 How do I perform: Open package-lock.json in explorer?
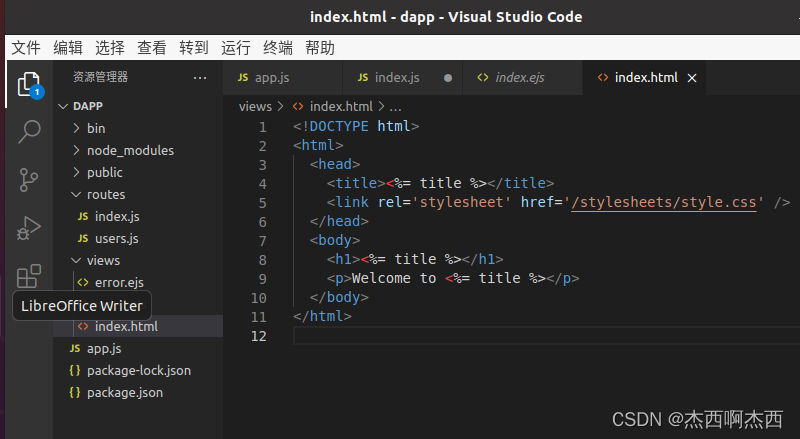tap(138, 371)
